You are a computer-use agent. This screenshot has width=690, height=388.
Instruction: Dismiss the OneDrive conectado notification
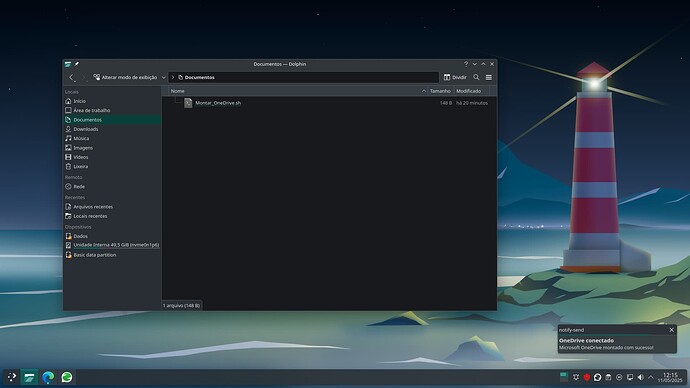tap(672, 330)
